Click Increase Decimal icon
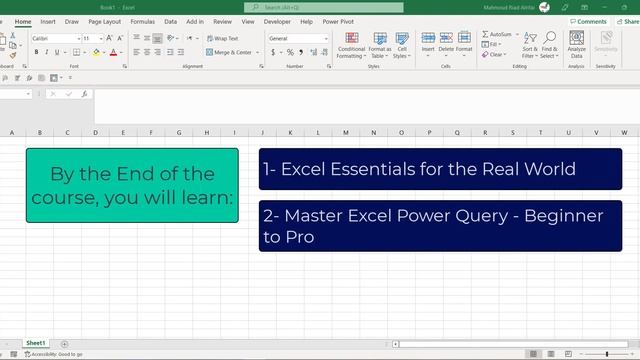The image size is (640, 360). click(x=313, y=52)
